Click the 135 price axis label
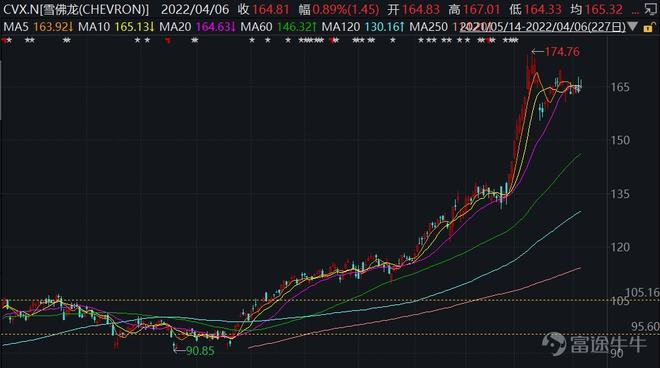Image resolution: width=660 pixels, height=368 pixels. (x=620, y=194)
